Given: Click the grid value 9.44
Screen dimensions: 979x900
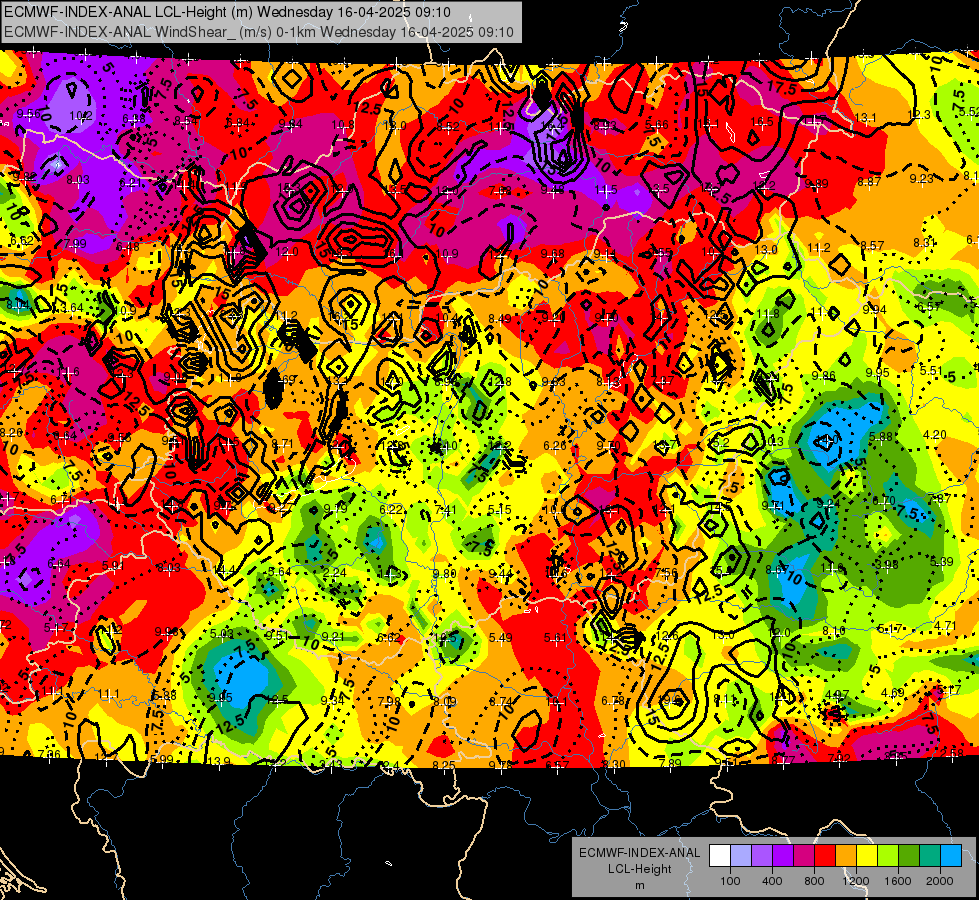Looking at the screenshot, I should click(500, 574).
